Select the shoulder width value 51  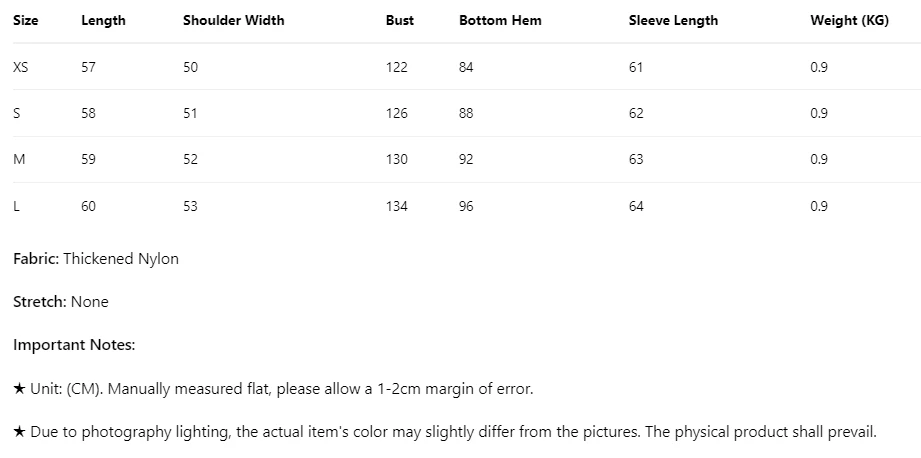190,113
